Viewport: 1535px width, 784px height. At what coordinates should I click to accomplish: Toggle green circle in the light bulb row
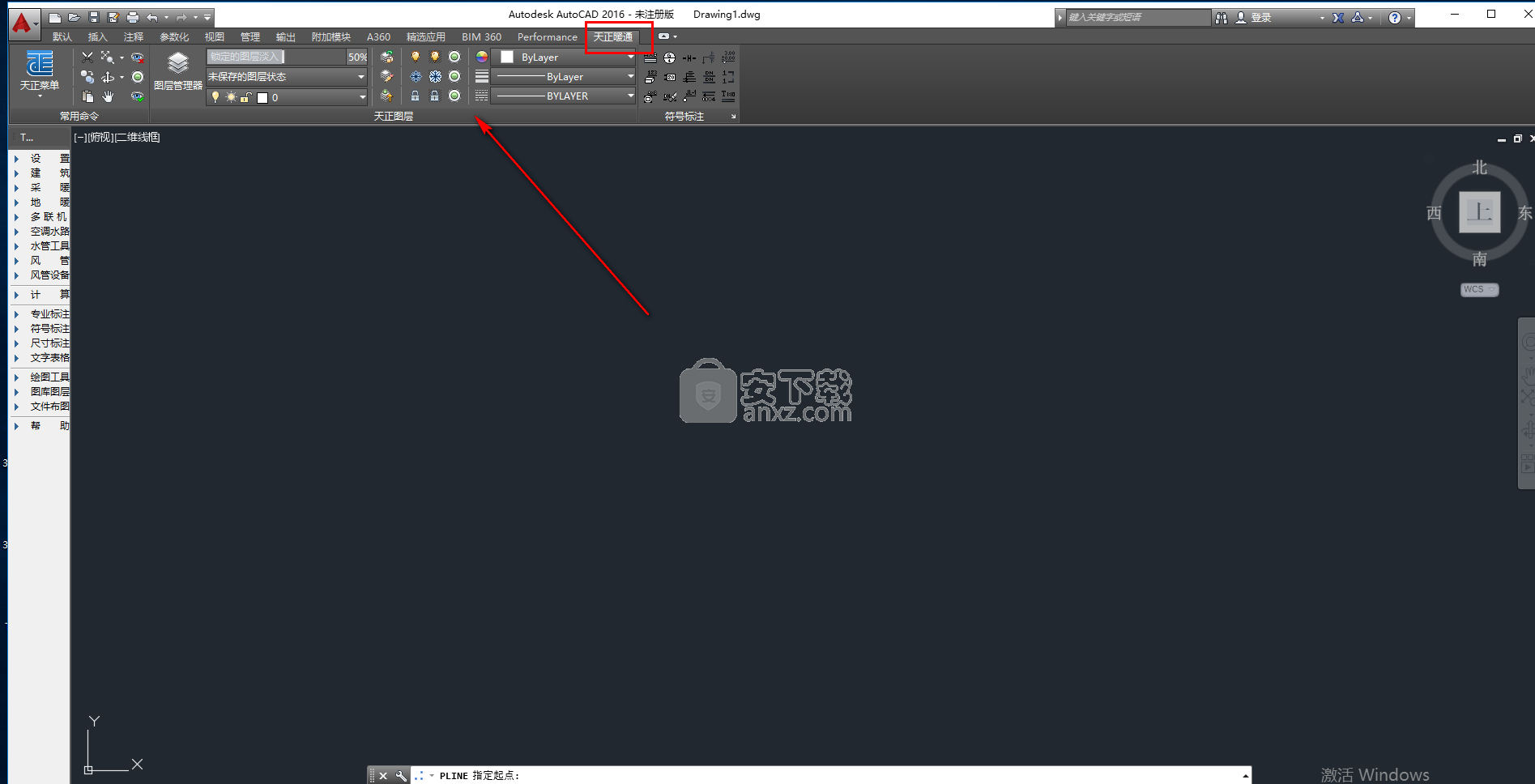pos(454,57)
